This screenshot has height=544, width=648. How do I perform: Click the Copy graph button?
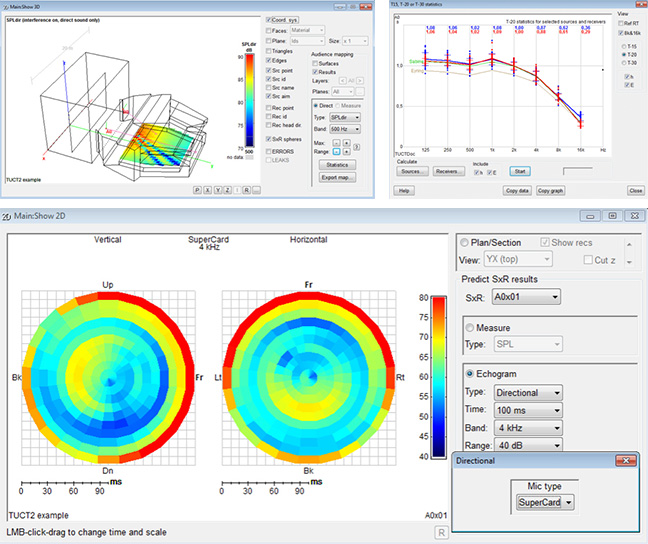coord(550,189)
